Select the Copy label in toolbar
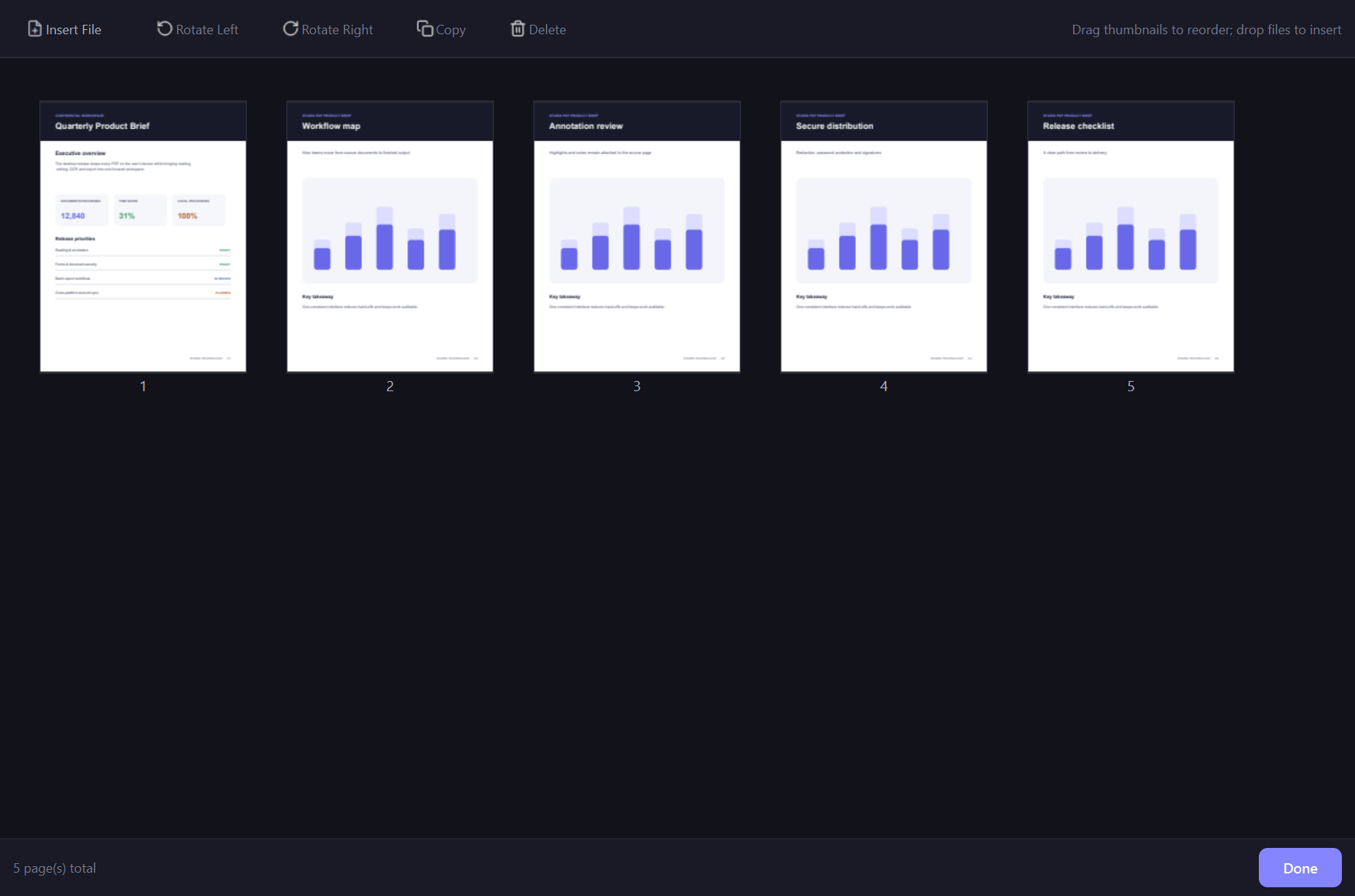Image resolution: width=1355 pixels, height=896 pixels. click(x=451, y=30)
